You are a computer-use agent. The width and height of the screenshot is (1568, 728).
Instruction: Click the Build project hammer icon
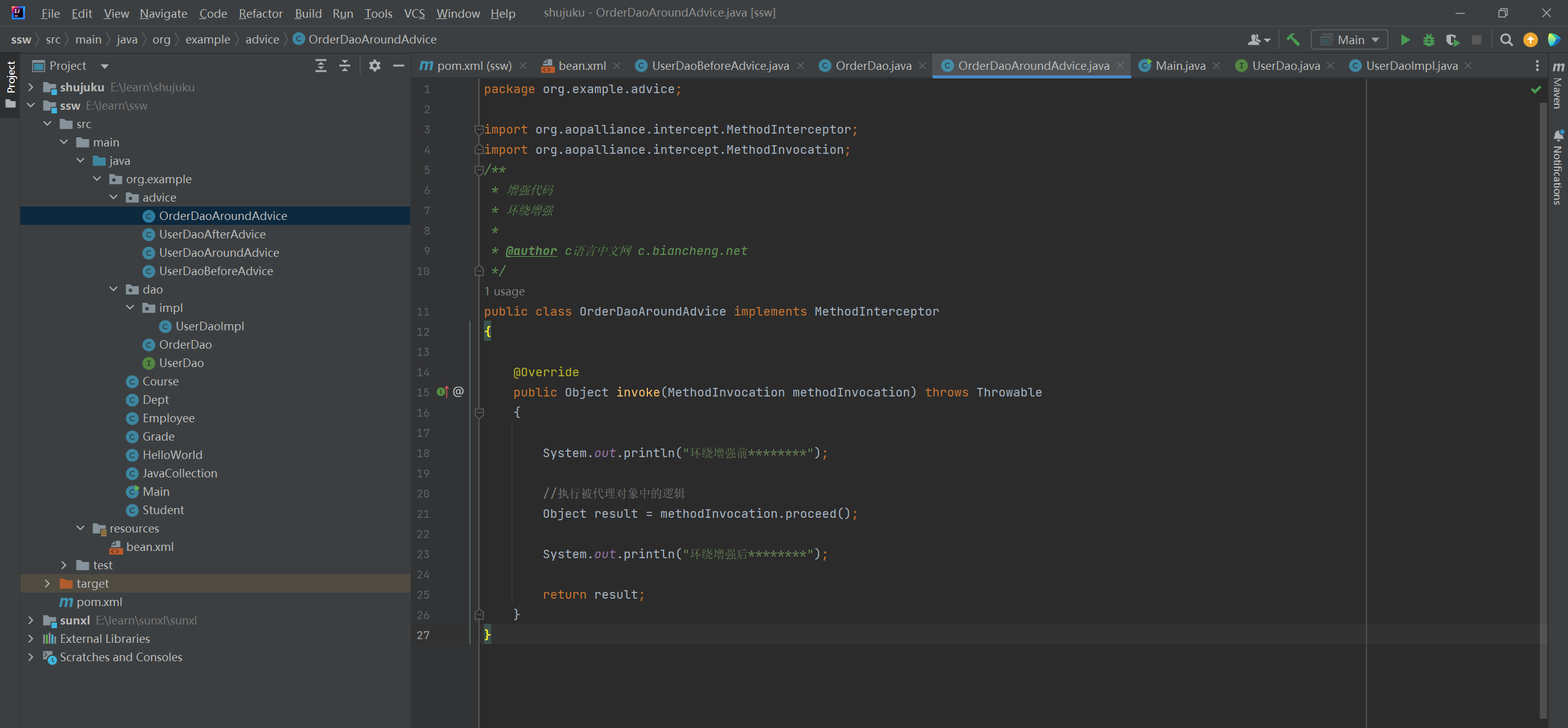[1293, 40]
